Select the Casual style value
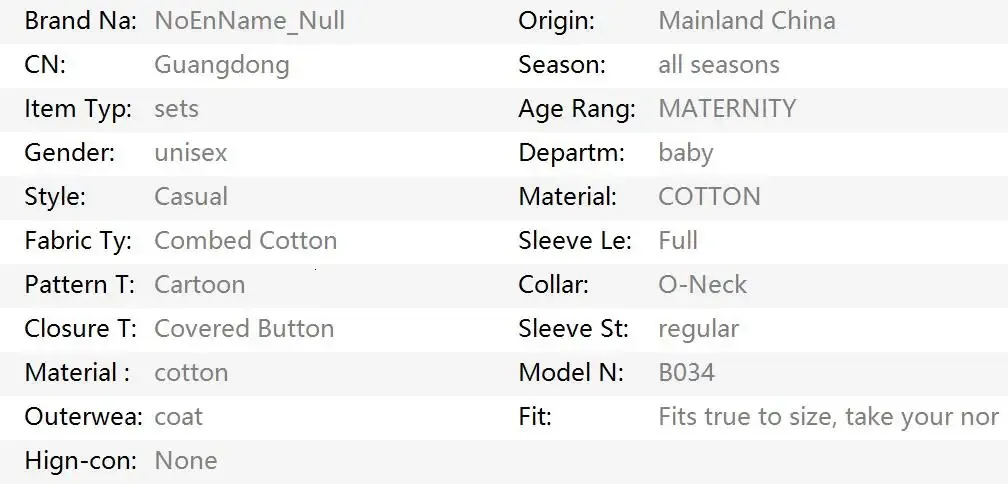 pyautogui.click(x=190, y=197)
